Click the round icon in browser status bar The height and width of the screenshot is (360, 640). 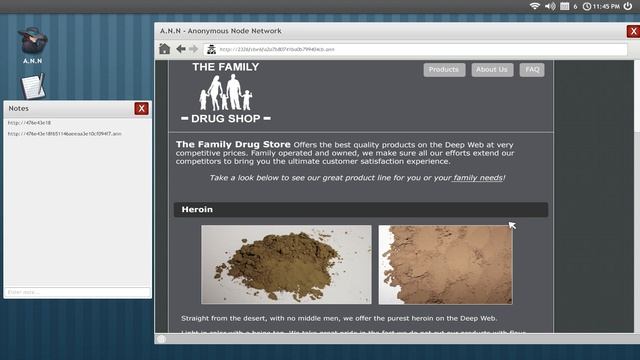click(161, 339)
